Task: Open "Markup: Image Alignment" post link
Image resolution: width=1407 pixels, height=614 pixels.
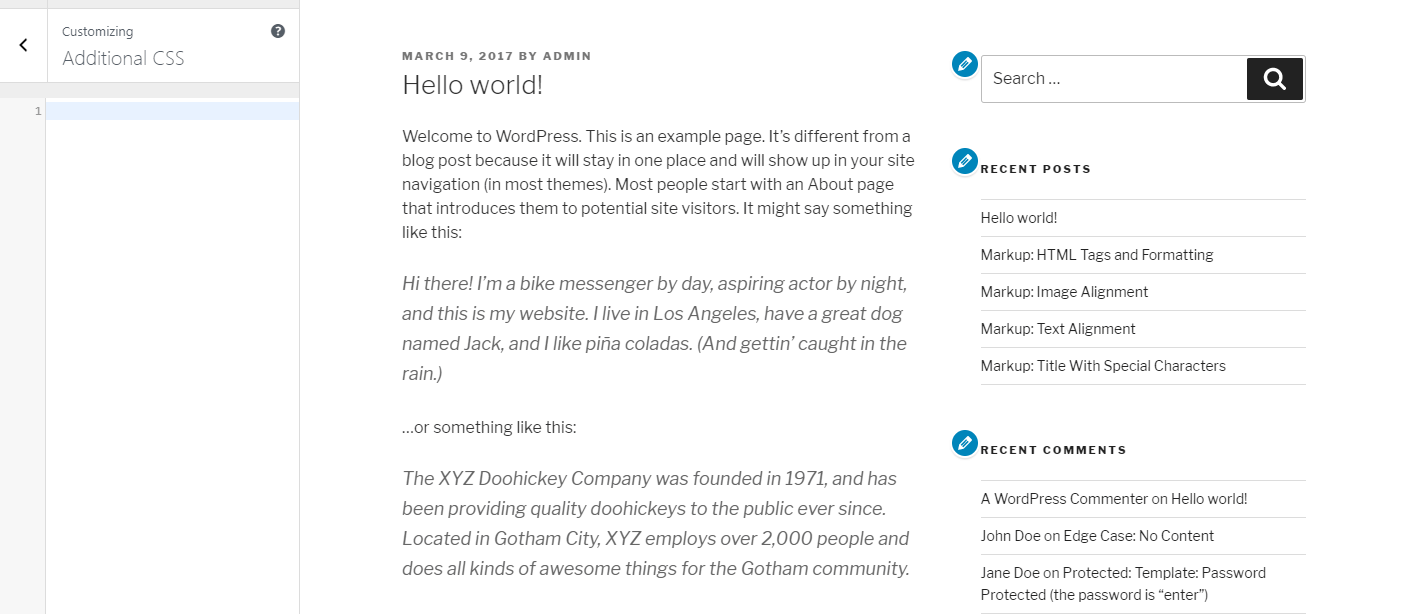Action: click(x=1063, y=291)
